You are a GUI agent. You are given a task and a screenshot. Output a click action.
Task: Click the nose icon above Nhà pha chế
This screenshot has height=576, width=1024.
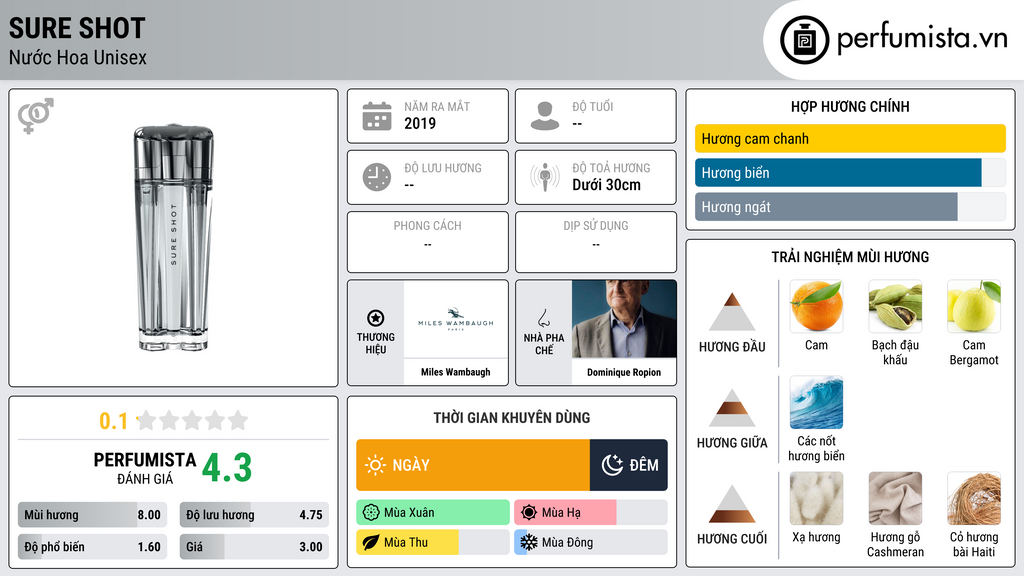coord(543,319)
